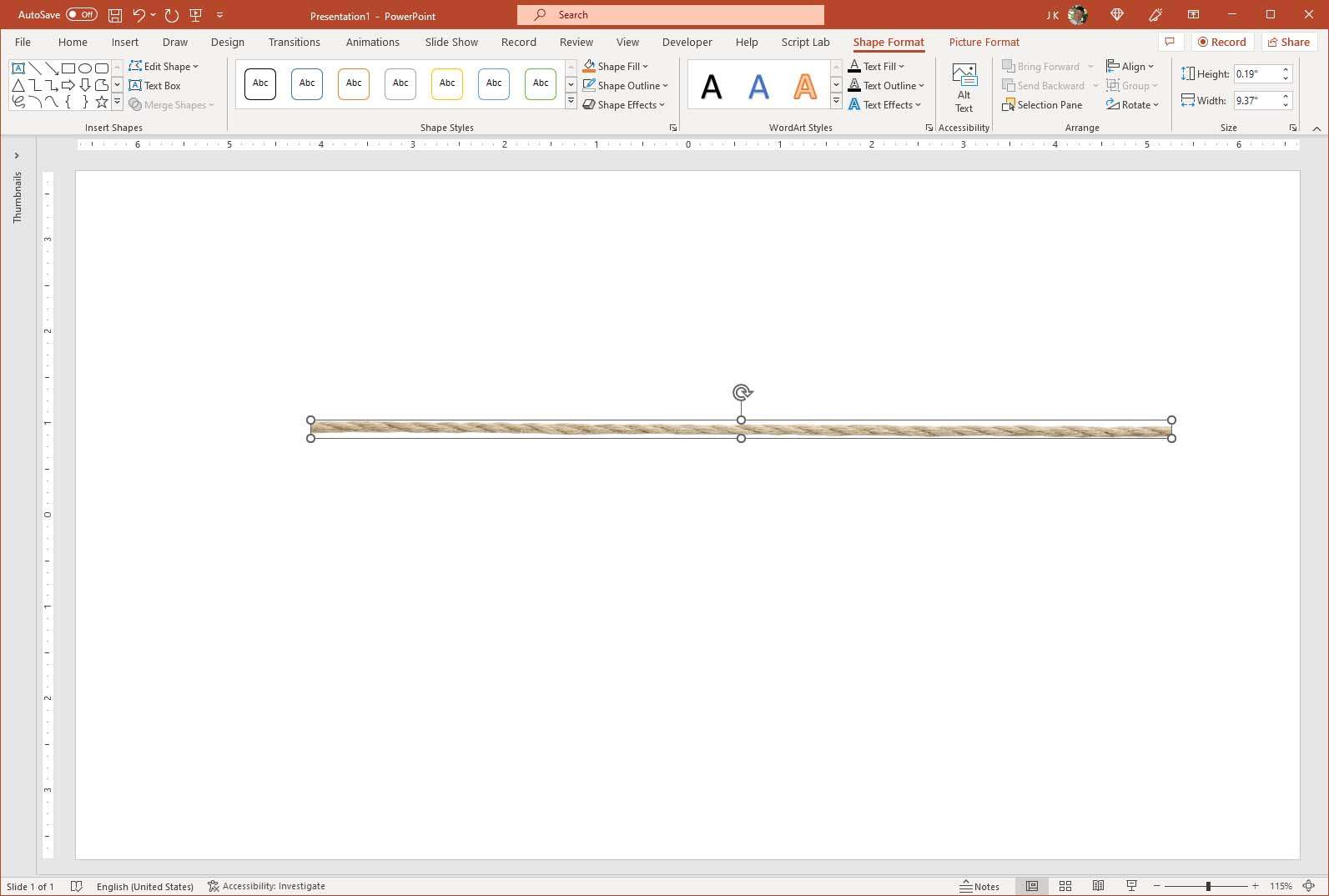
Task: Toggle the Notes pane
Action: click(x=979, y=886)
